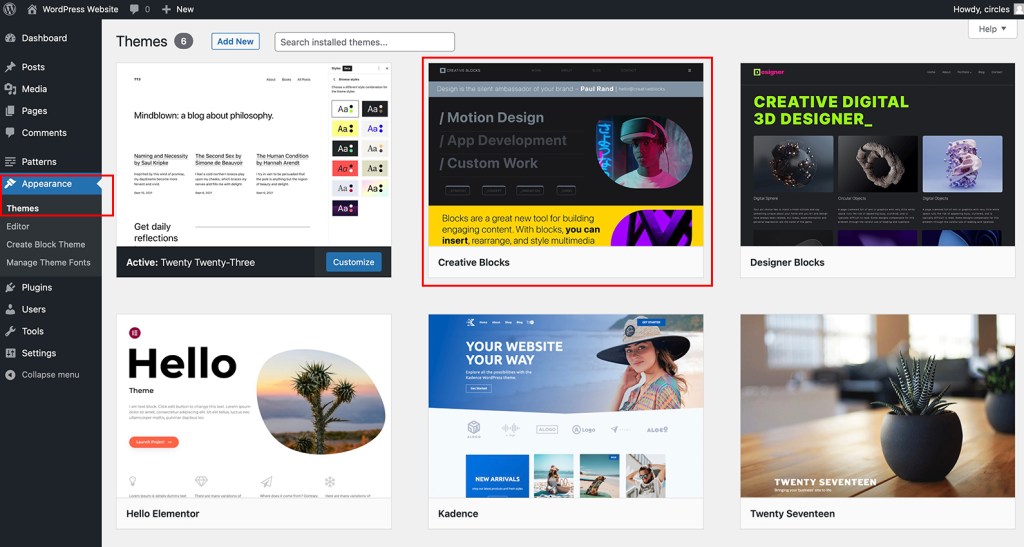1024x547 pixels.
Task: Click the Media icon in sidebar
Action: coord(10,89)
